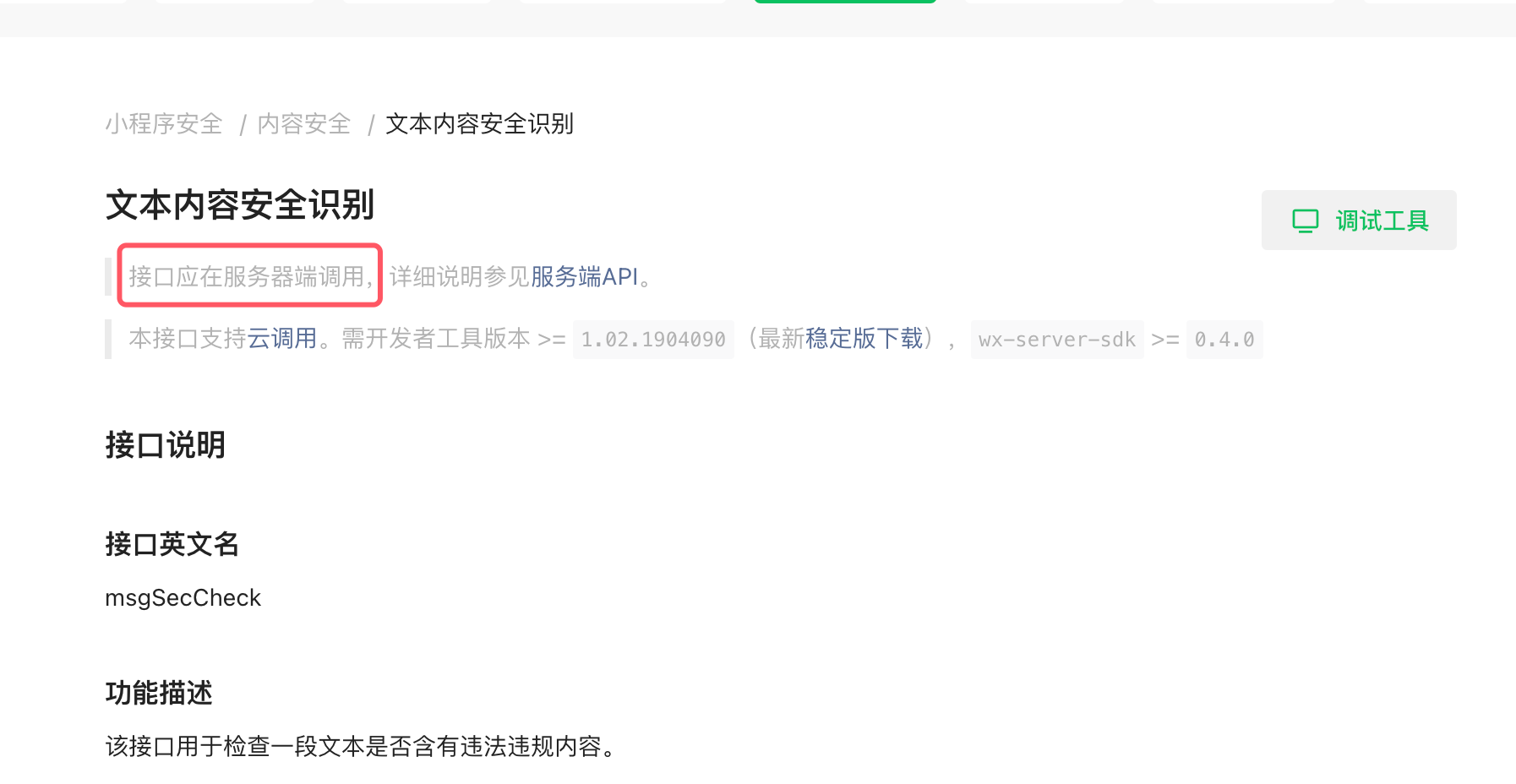Go to 小程序安全 breadcrumb
1516x784 pixels.
[x=164, y=124]
